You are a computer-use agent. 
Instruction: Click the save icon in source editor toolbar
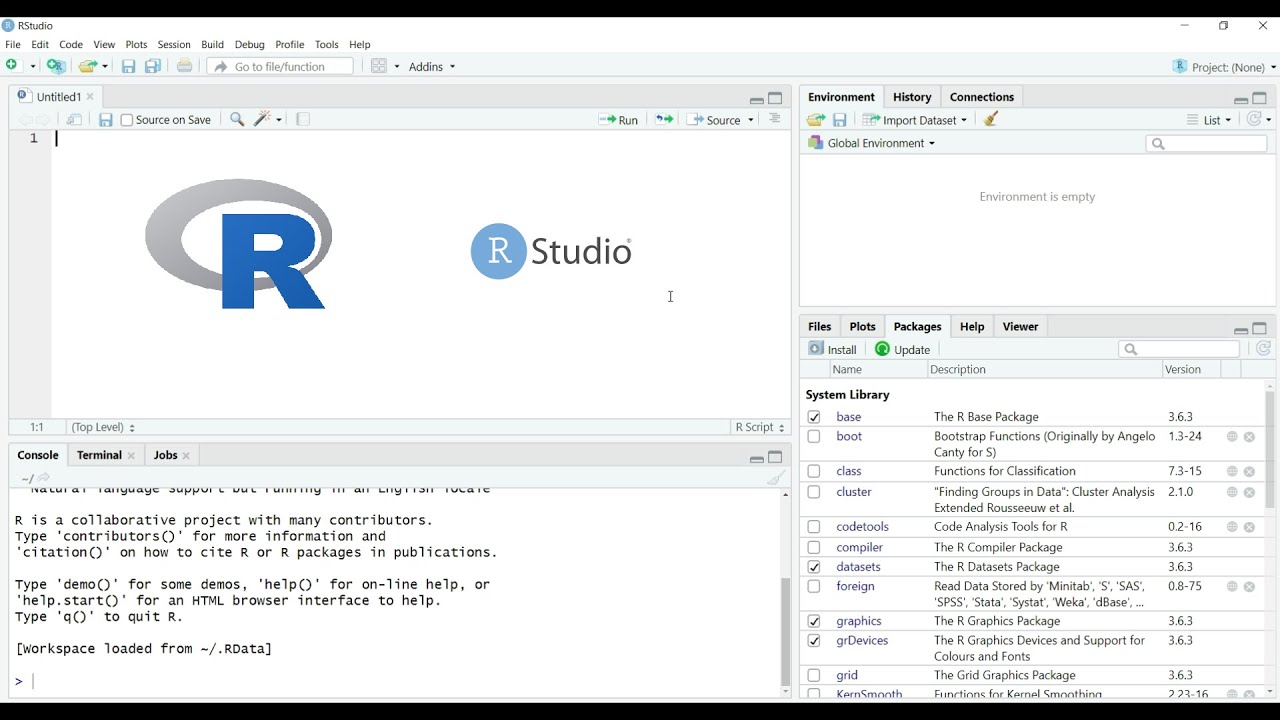tap(105, 120)
